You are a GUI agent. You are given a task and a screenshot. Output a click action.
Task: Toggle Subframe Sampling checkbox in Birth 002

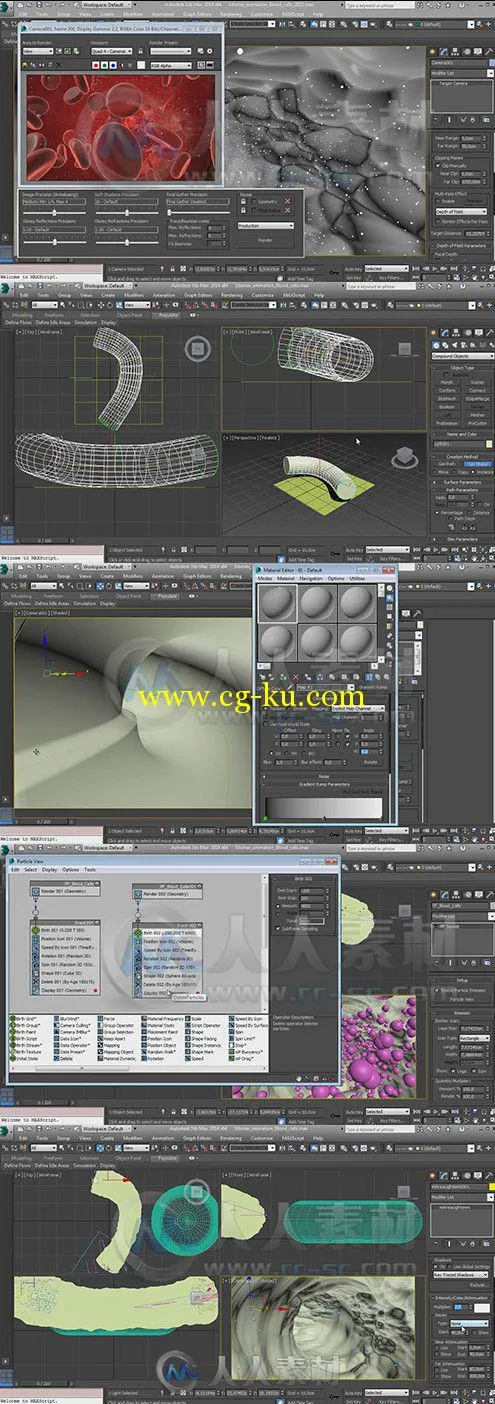(277, 928)
